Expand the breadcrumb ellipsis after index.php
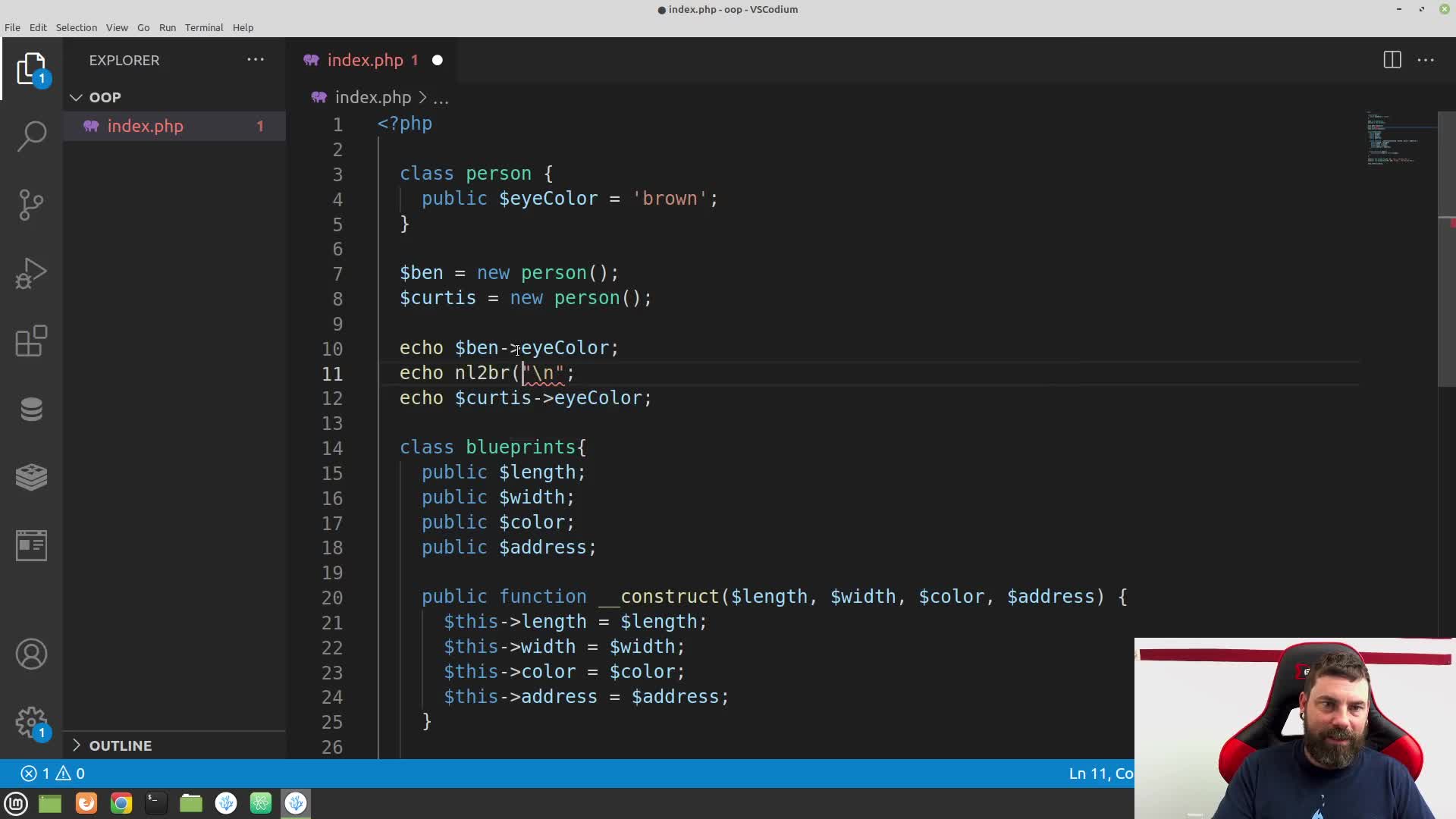The width and height of the screenshot is (1456, 819). point(441,98)
